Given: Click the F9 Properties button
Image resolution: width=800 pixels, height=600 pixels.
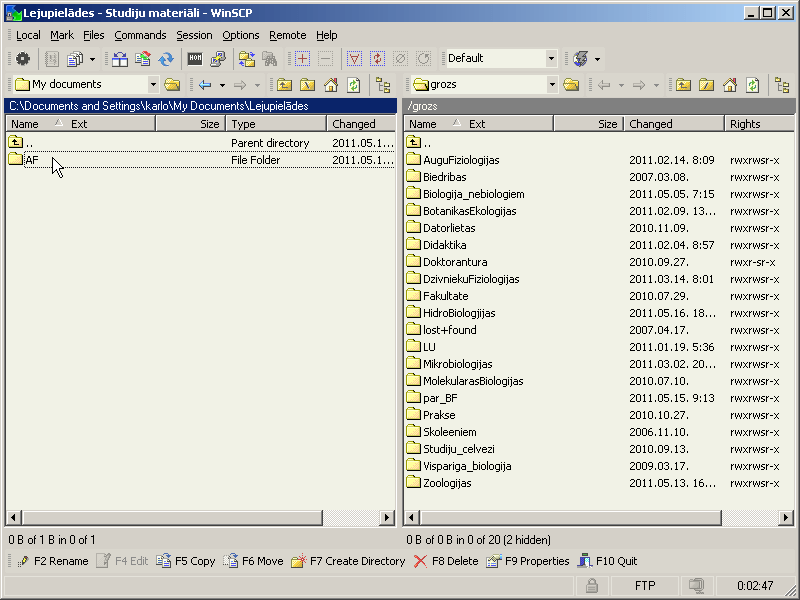Looking at the screenshot, I should [x=528, y=561].
